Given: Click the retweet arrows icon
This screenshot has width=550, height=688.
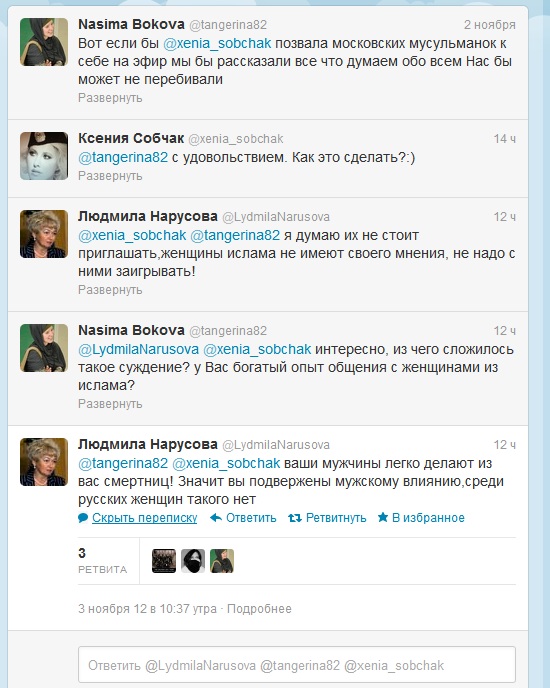Looking at the screenshot, I should coord(295,518).
